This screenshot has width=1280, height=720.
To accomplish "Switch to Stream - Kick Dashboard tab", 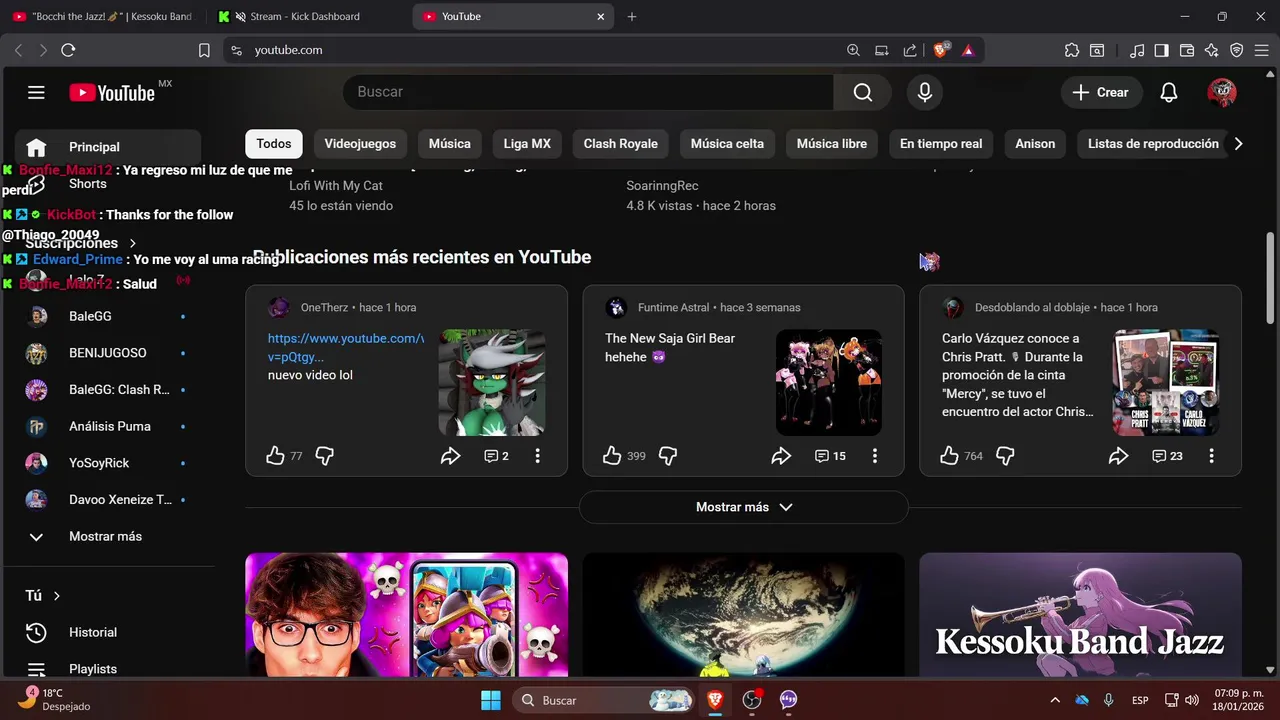I will point(305,16).
